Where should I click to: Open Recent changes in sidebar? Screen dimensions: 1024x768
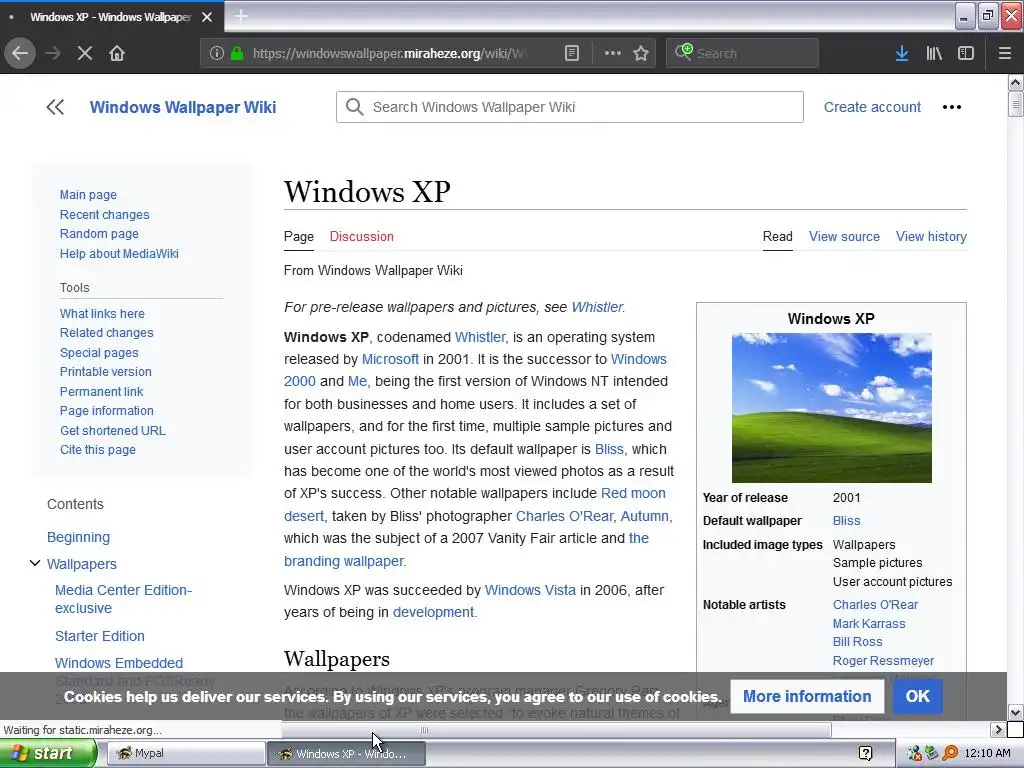[x=104, y=215]
